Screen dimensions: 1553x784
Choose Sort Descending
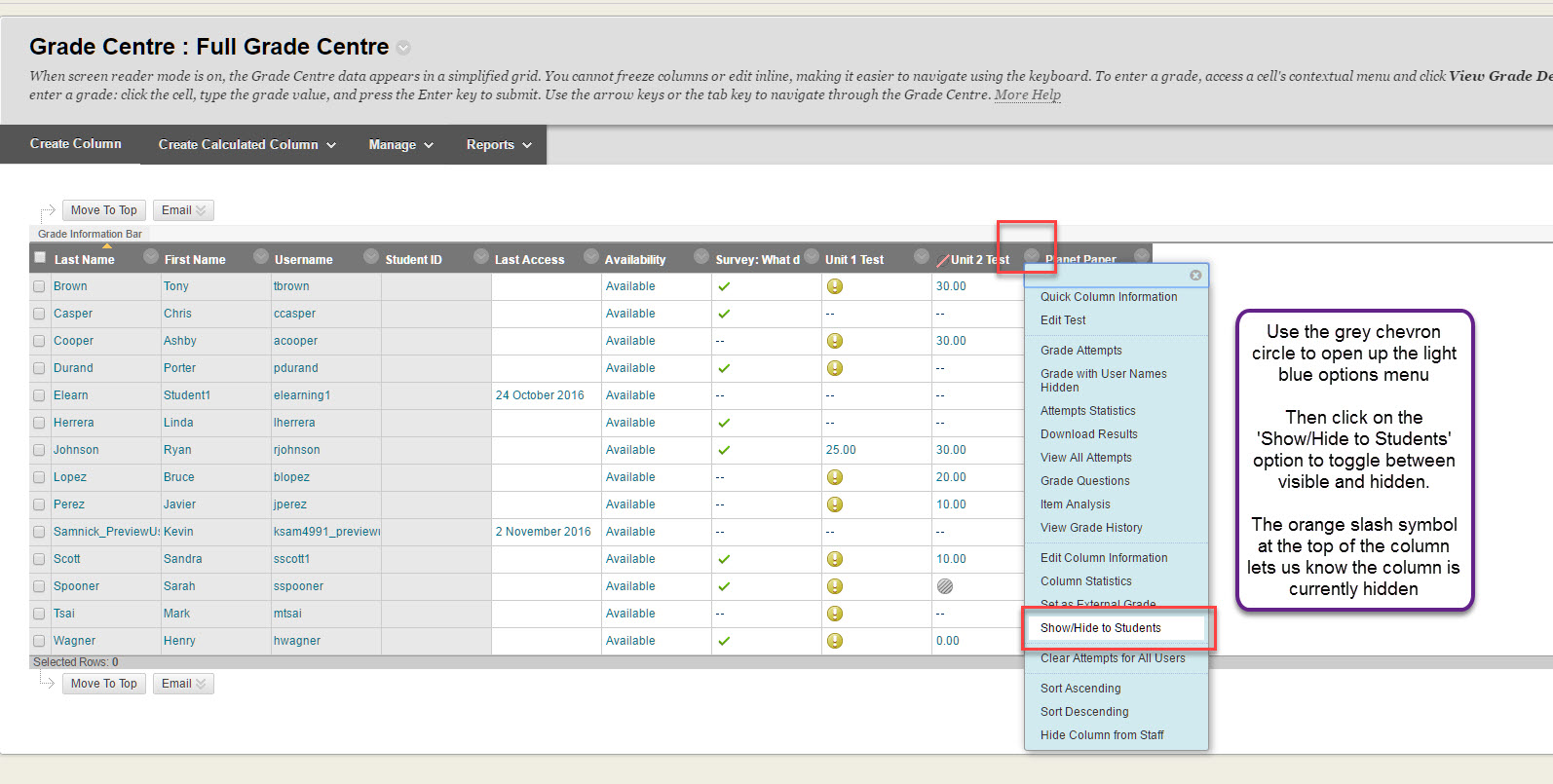(x=1084, y=712)
